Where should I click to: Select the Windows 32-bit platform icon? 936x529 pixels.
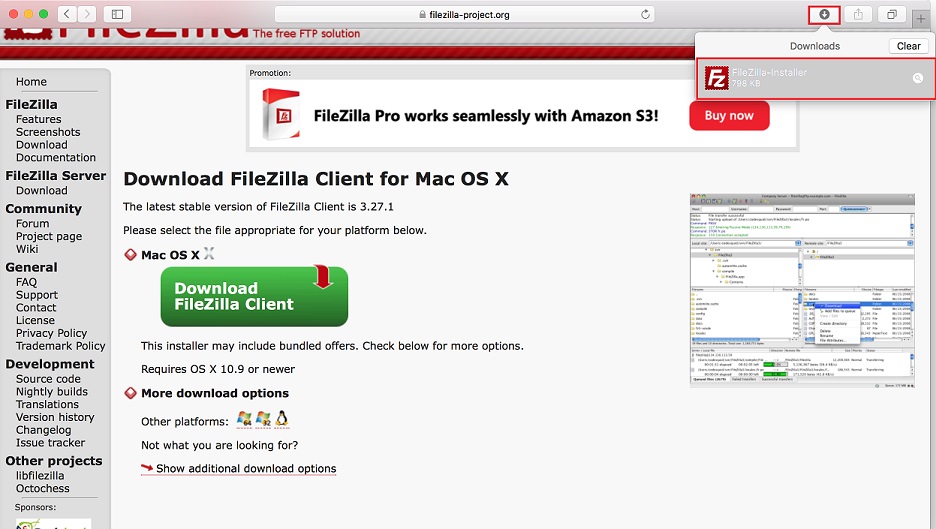263,419
